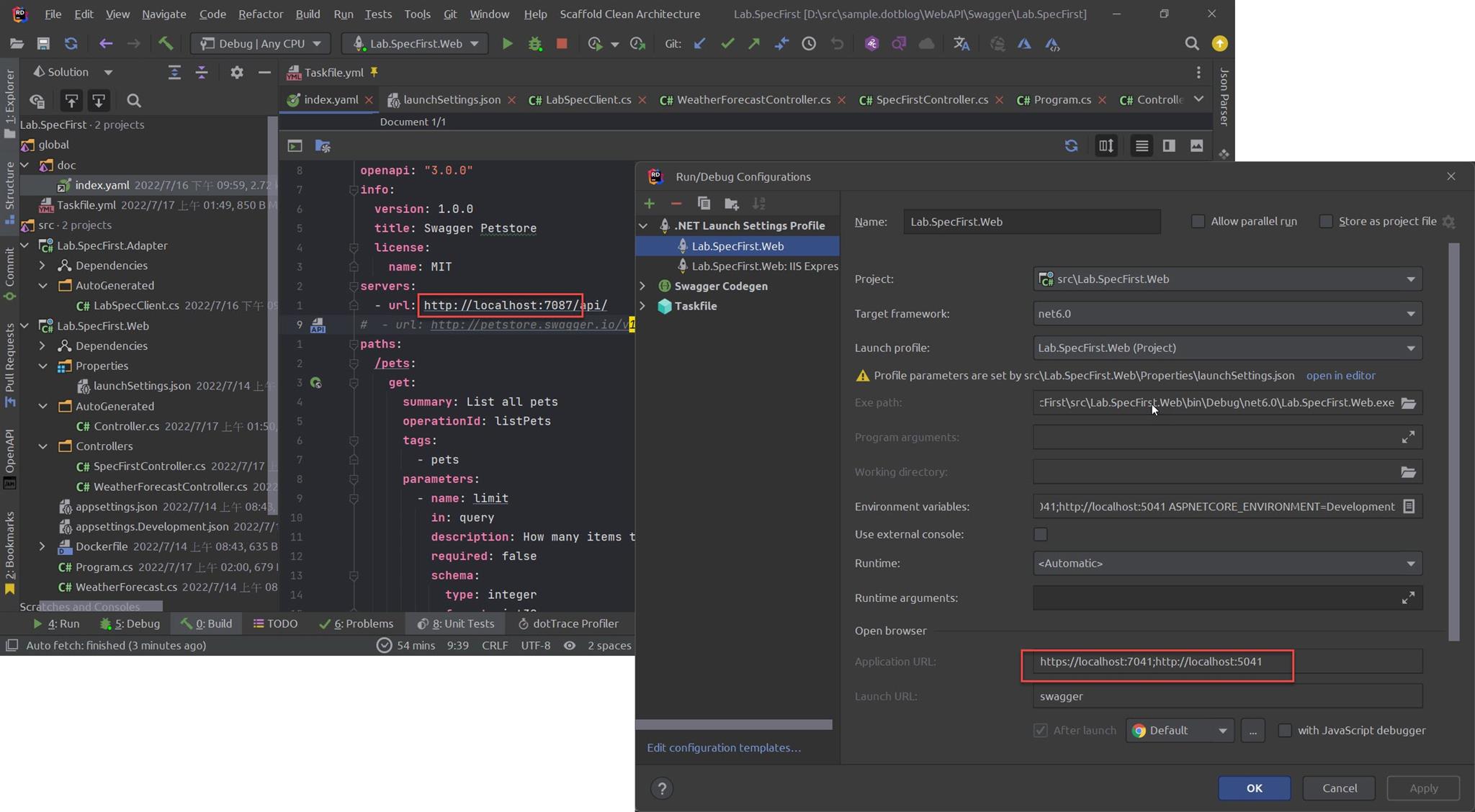1475x812 pixels.
Task: Open Target framework net6.0 dropdown
Action: [1227, 314]
